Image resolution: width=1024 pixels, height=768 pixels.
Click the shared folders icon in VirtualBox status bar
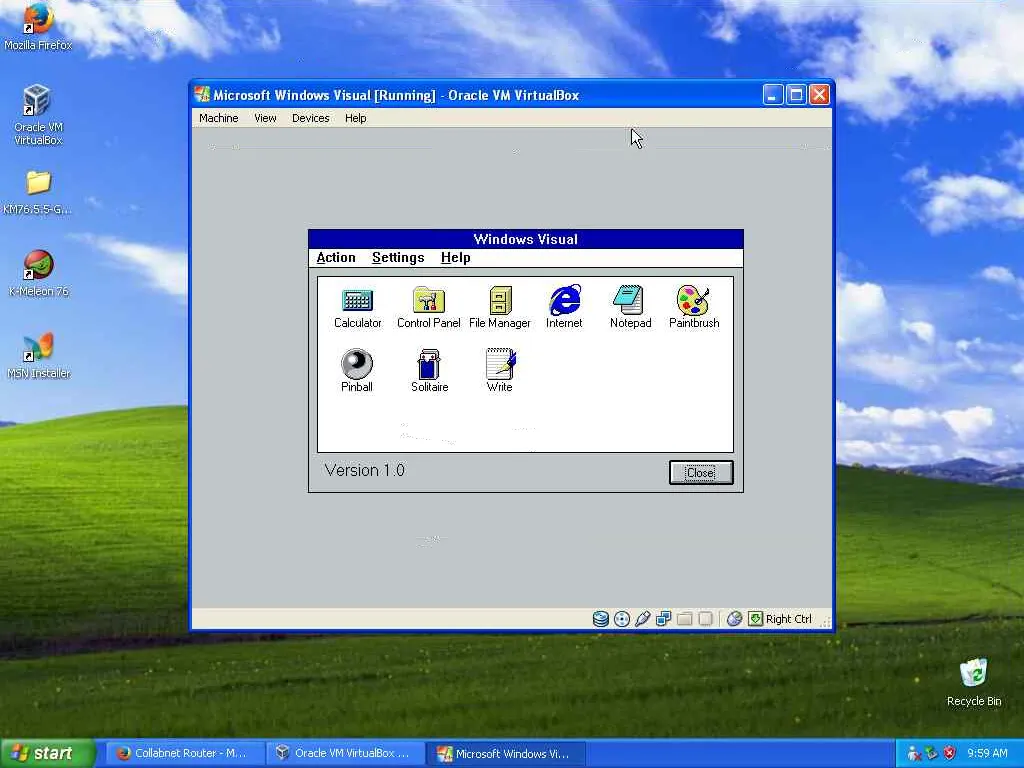point(684,618)
